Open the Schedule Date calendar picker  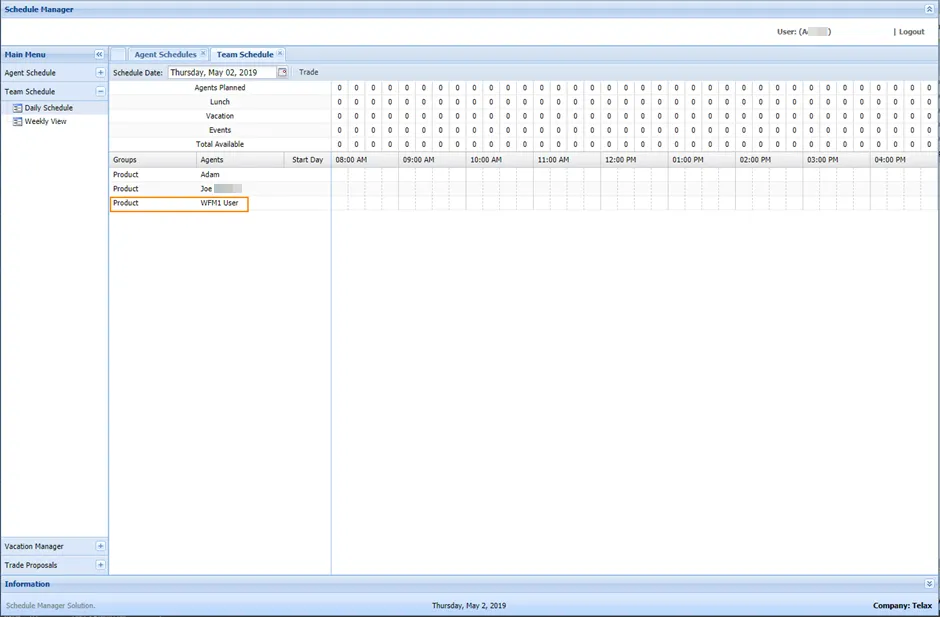pyautogui.click(x=282, y=72)
